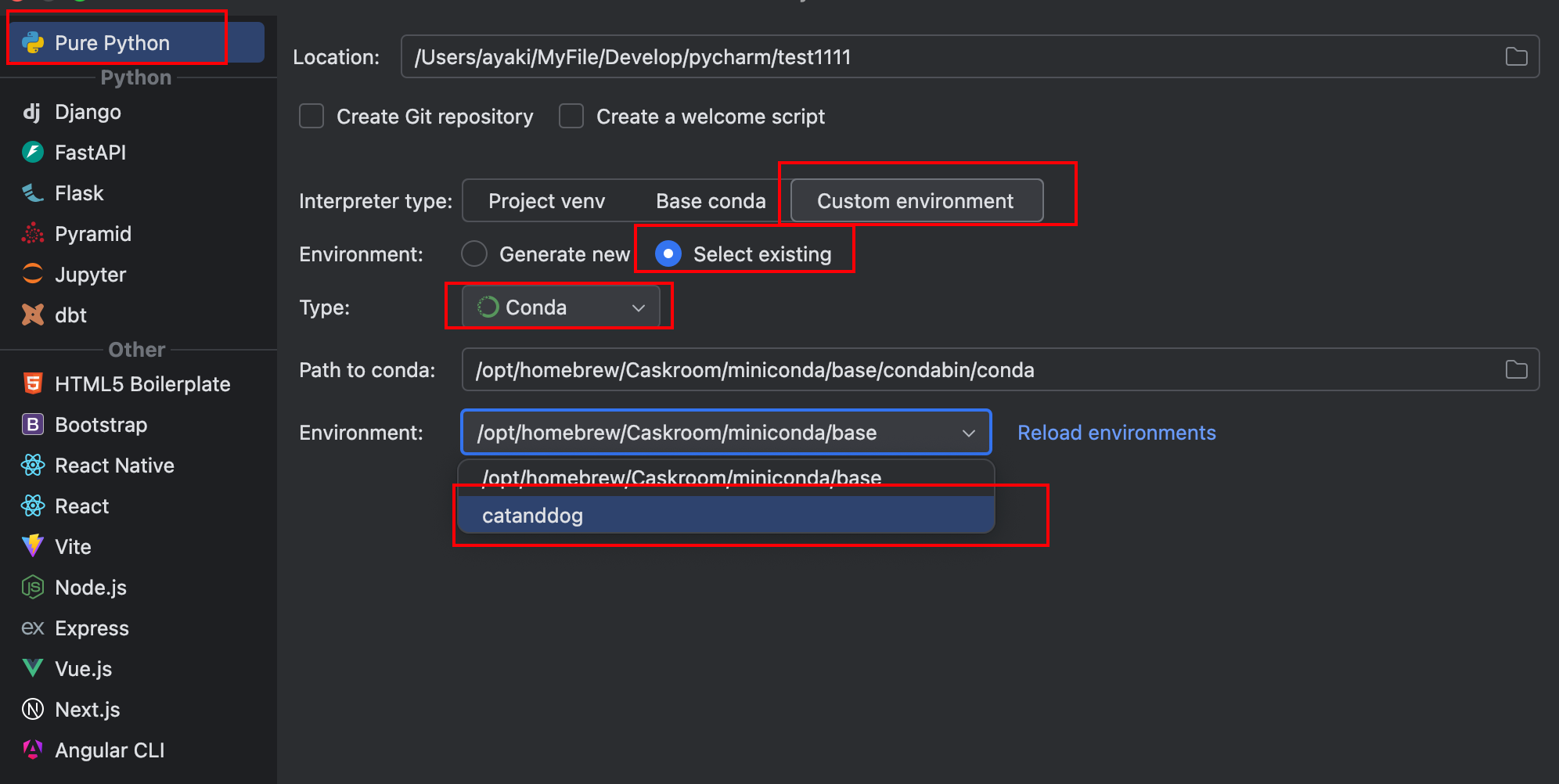Click the Path to conda input field
The height and width of the screenshot is (784, 1559).
pyautogui.click(x=1000, y=369)
